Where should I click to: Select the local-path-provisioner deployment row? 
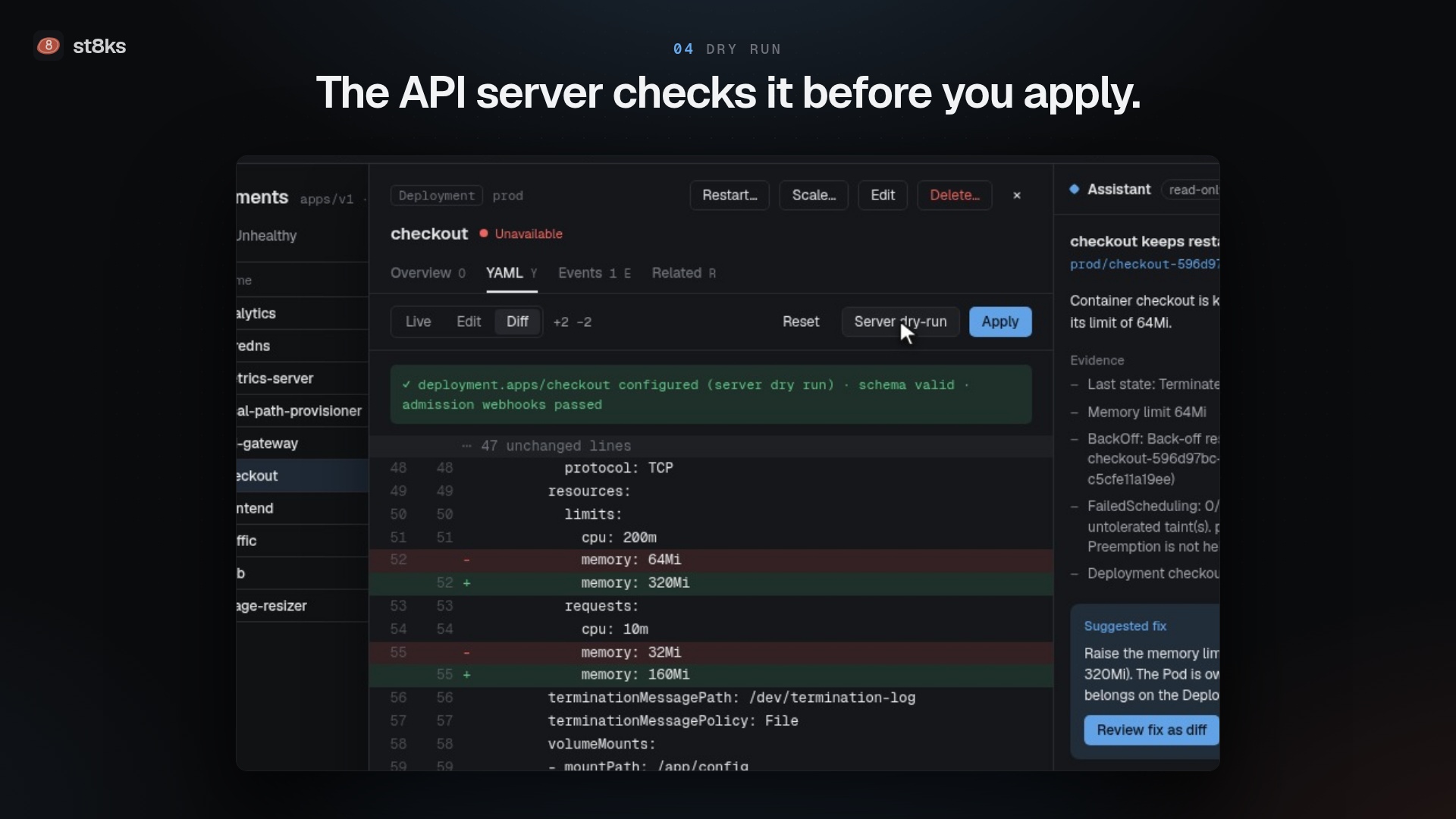(302, 411)
